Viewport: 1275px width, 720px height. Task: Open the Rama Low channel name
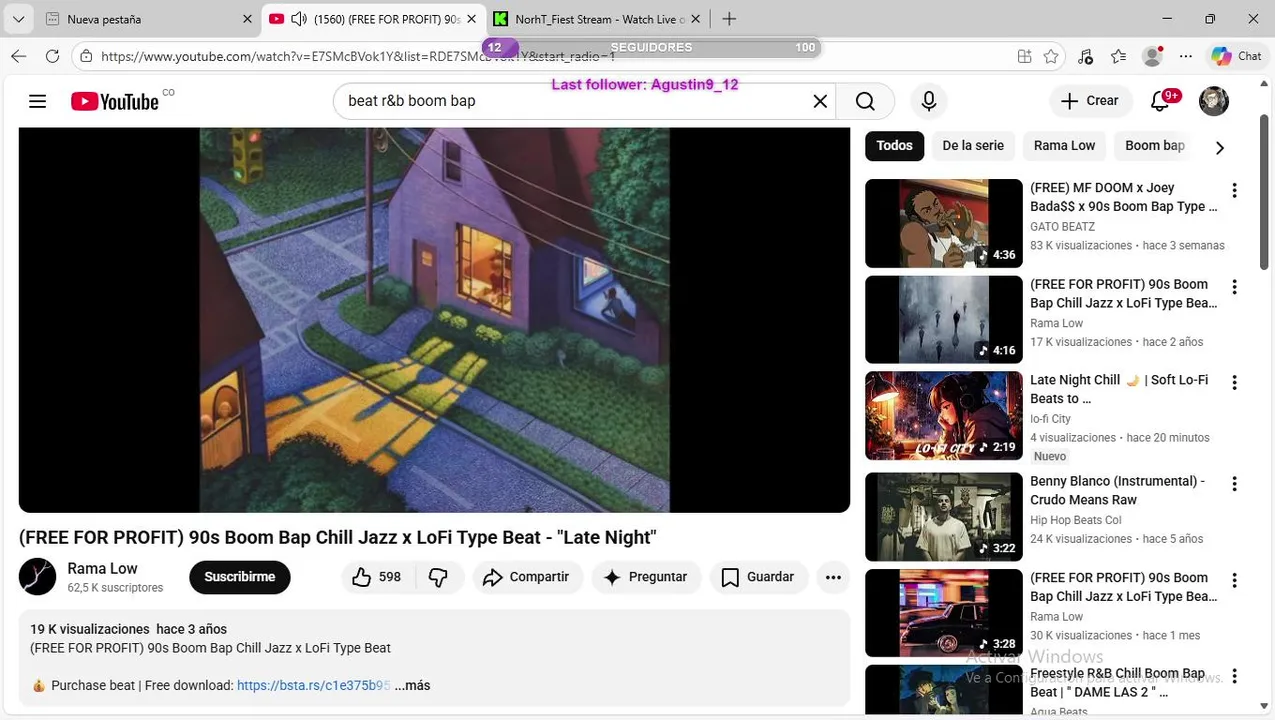click(x=102, y=568)
